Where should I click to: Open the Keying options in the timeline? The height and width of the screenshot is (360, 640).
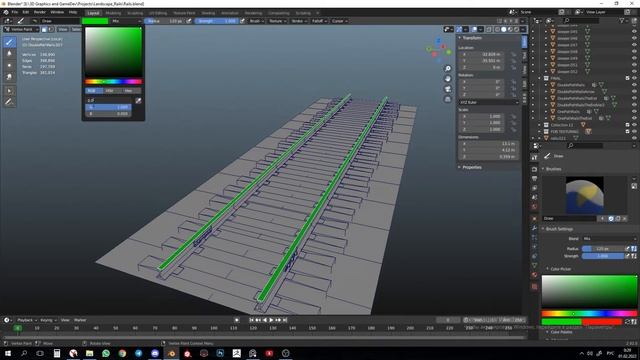pos(48,320)
